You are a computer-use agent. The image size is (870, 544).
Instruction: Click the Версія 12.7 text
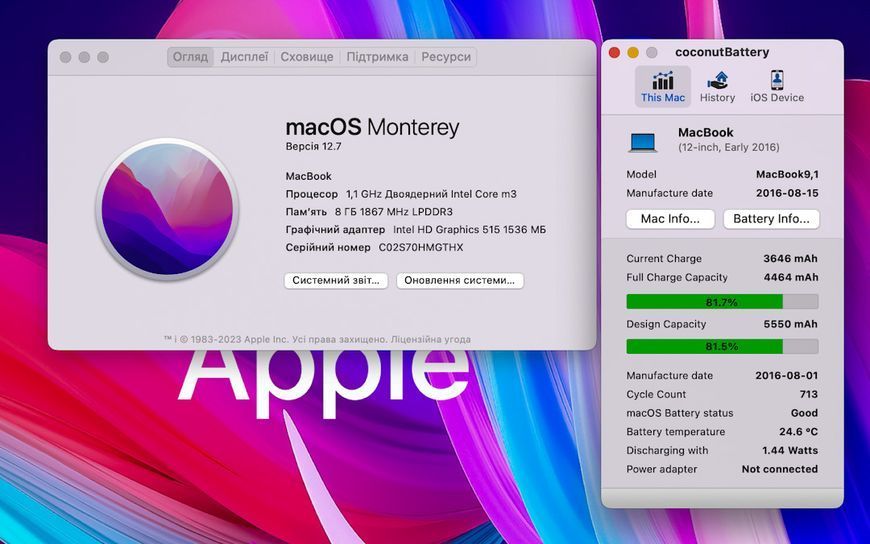tap(313, 147)
